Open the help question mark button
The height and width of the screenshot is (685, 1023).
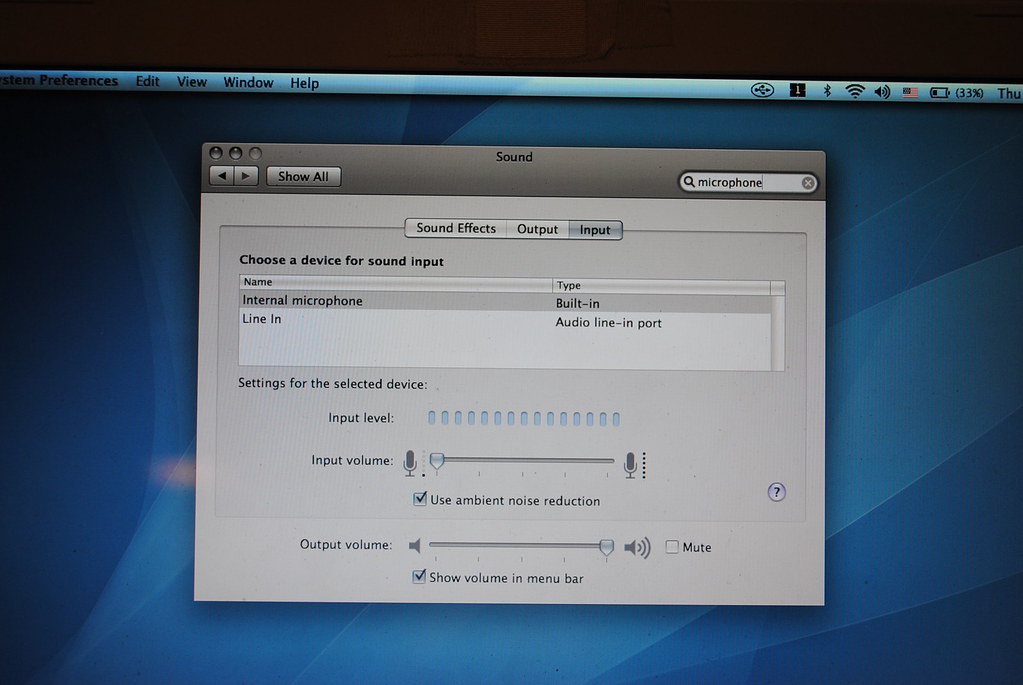point(776,492)
